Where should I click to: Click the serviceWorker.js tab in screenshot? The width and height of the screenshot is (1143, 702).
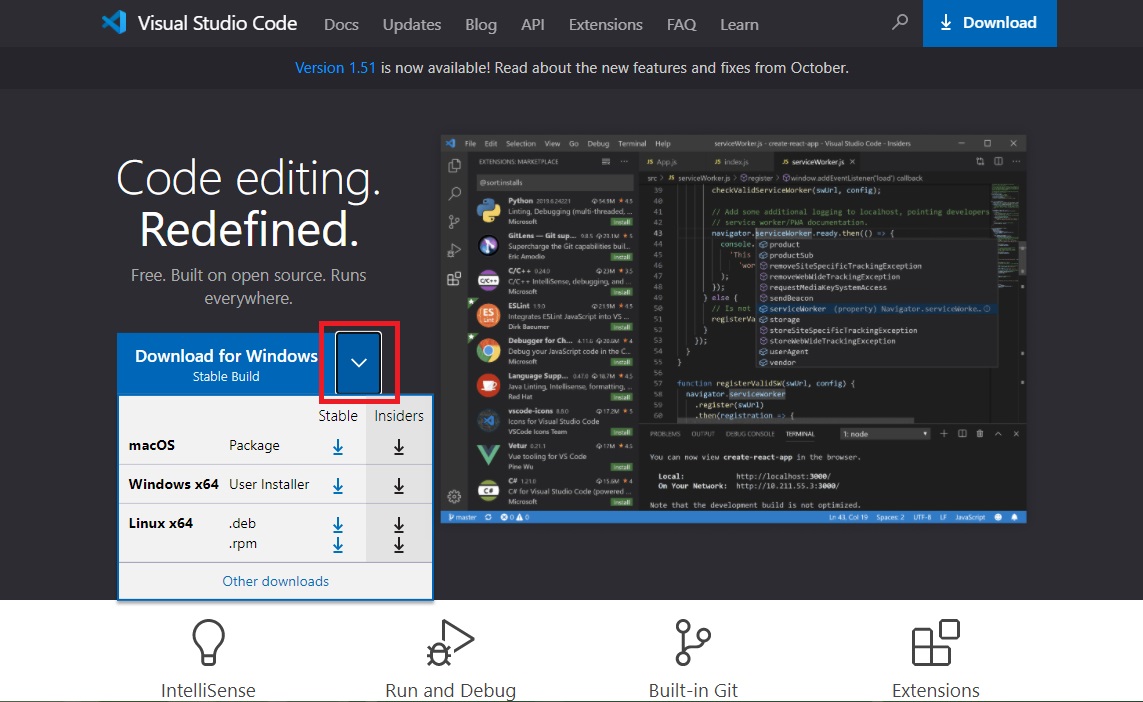point(817,162)
